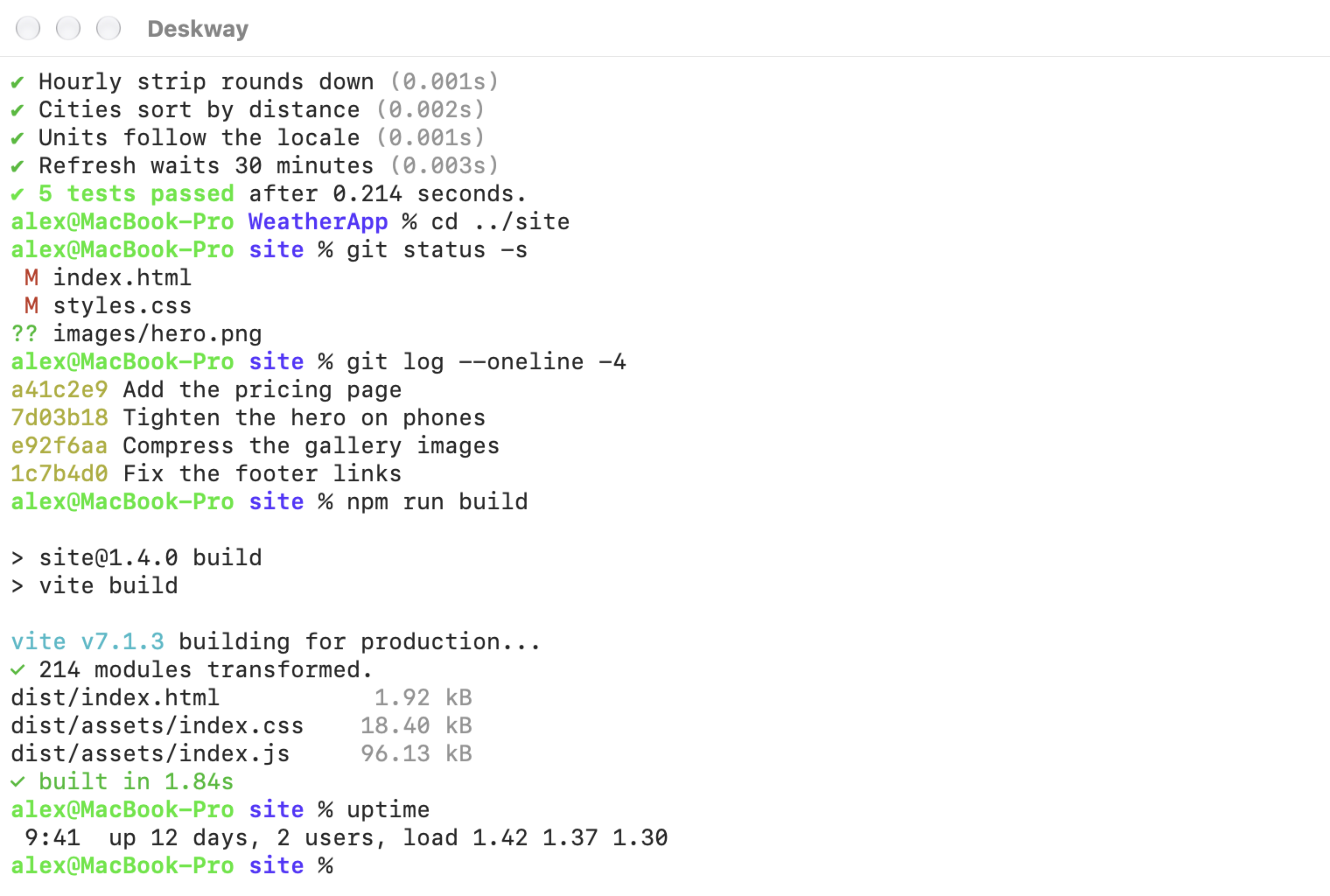The height and width of the screenshot is (896, 1330).
Task: Click the "cd ../site" command
Action: tap(500, 221)
